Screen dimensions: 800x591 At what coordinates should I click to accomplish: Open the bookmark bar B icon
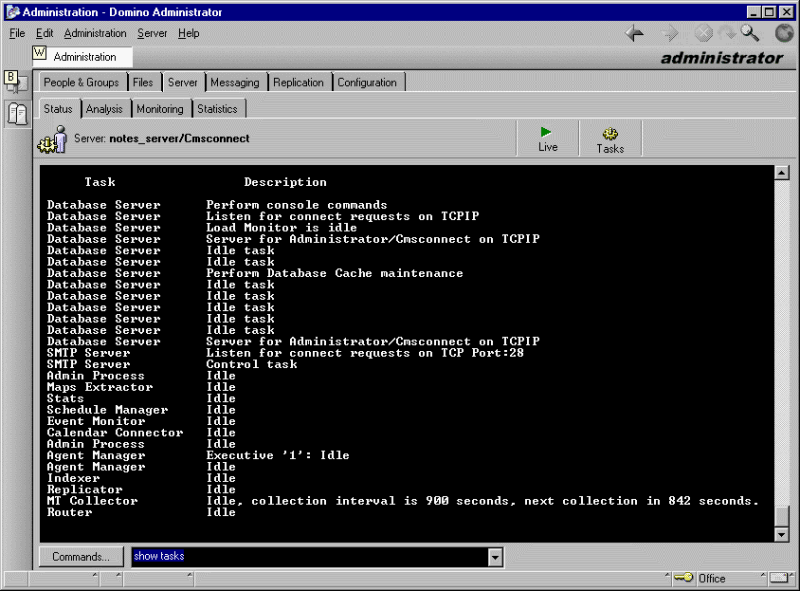tap(11, 78)
